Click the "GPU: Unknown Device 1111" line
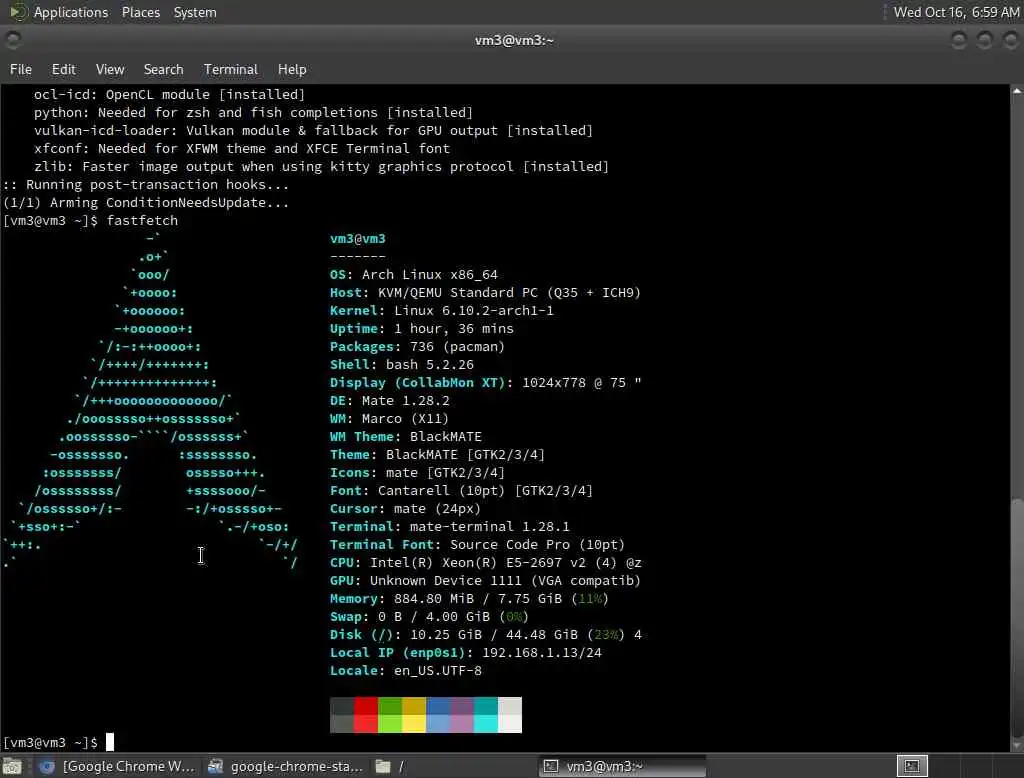Viewport: 1024px width, 778px height. click(x=485, y=581)
